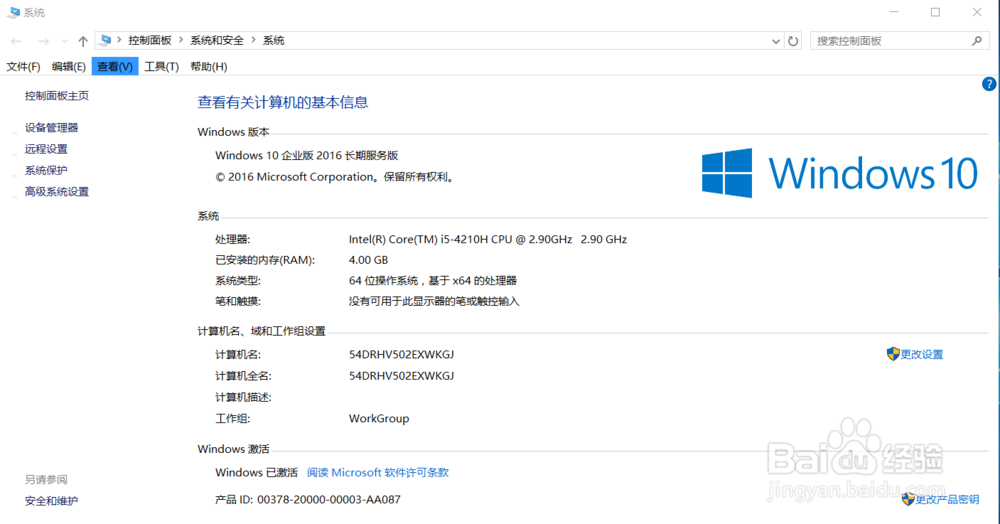Click Windows 10 企业版 2016 长期服务版 text
Screen dimensions: 1000x524
pos(307,156)
